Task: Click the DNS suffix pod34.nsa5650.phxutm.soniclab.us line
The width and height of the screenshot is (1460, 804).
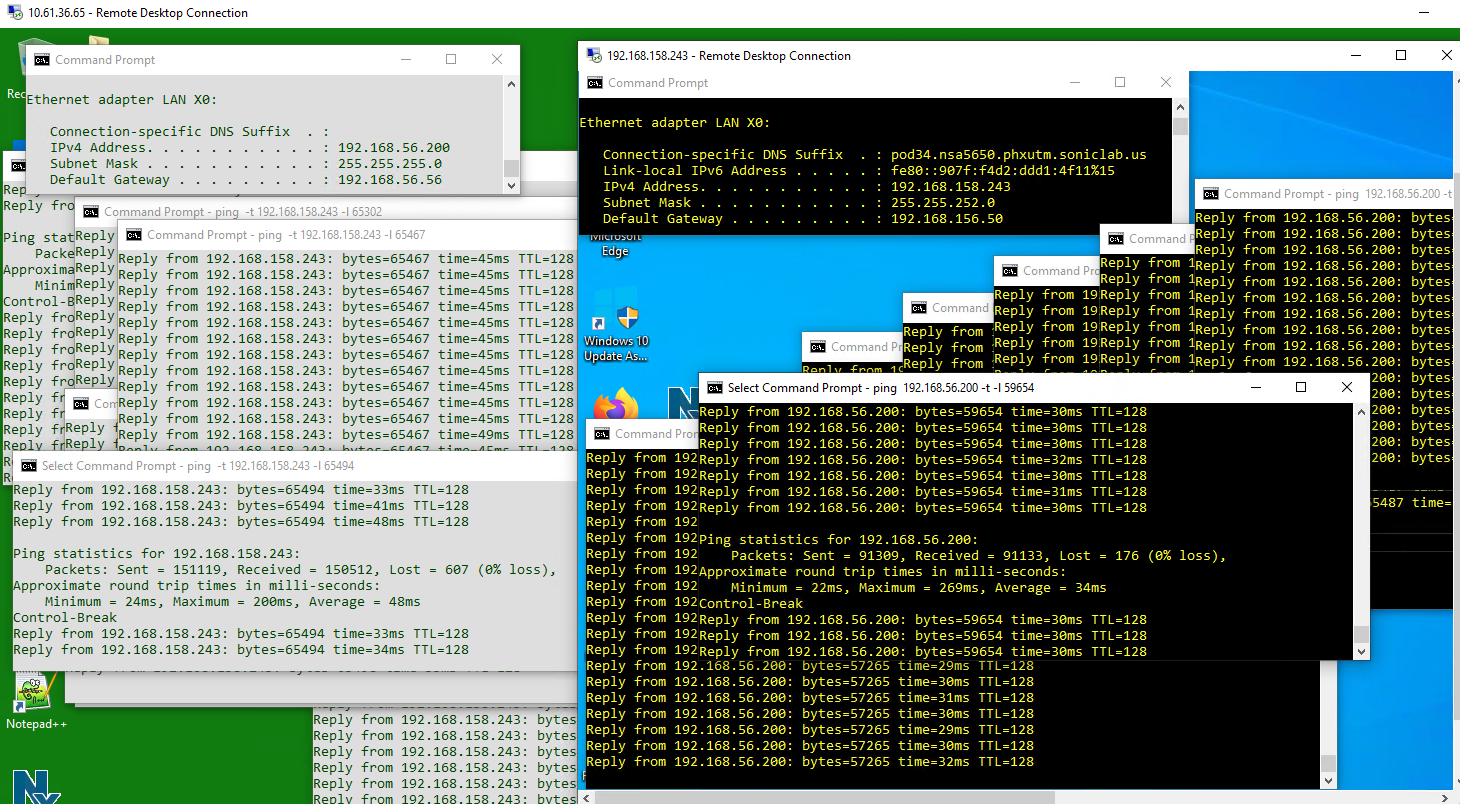Action: click(874, 155)
